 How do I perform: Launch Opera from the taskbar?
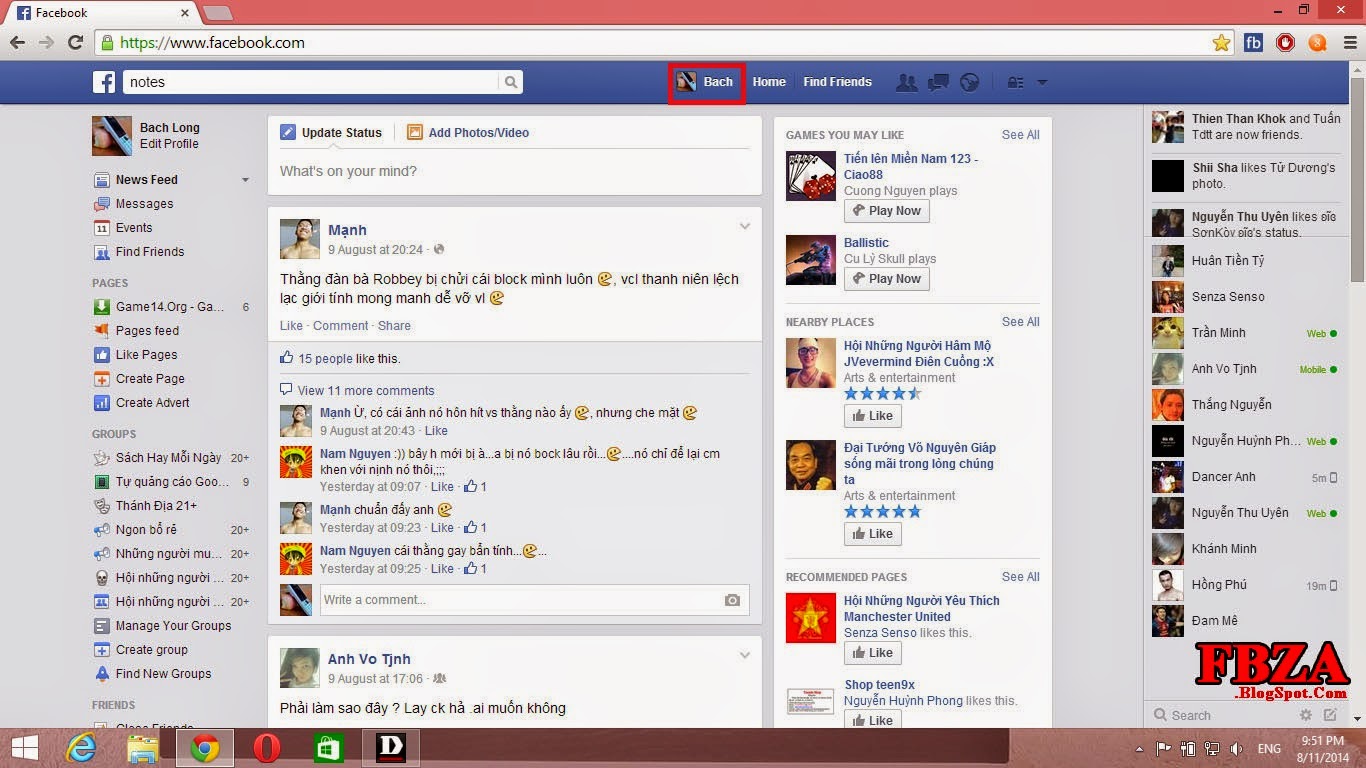coord(267,748)
